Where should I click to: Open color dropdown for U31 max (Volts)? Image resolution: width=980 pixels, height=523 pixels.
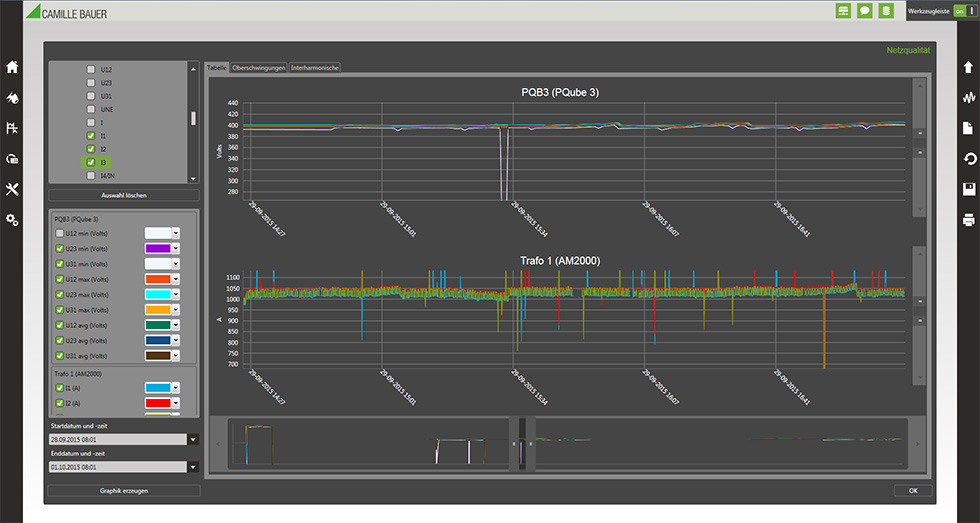click(x=176, y=310)
